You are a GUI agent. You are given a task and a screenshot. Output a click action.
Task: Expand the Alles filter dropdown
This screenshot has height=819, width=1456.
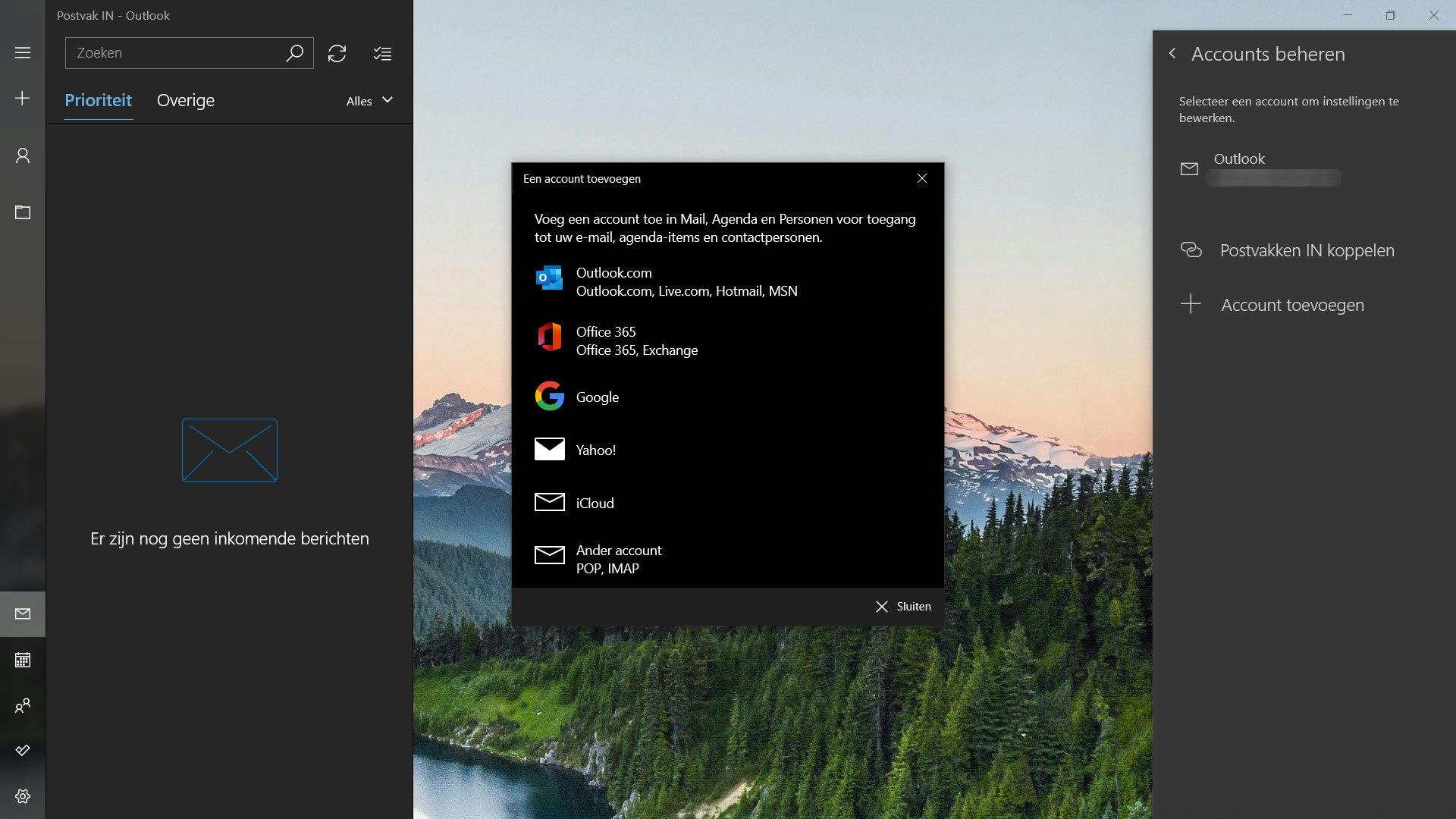[x=369, y=101]
